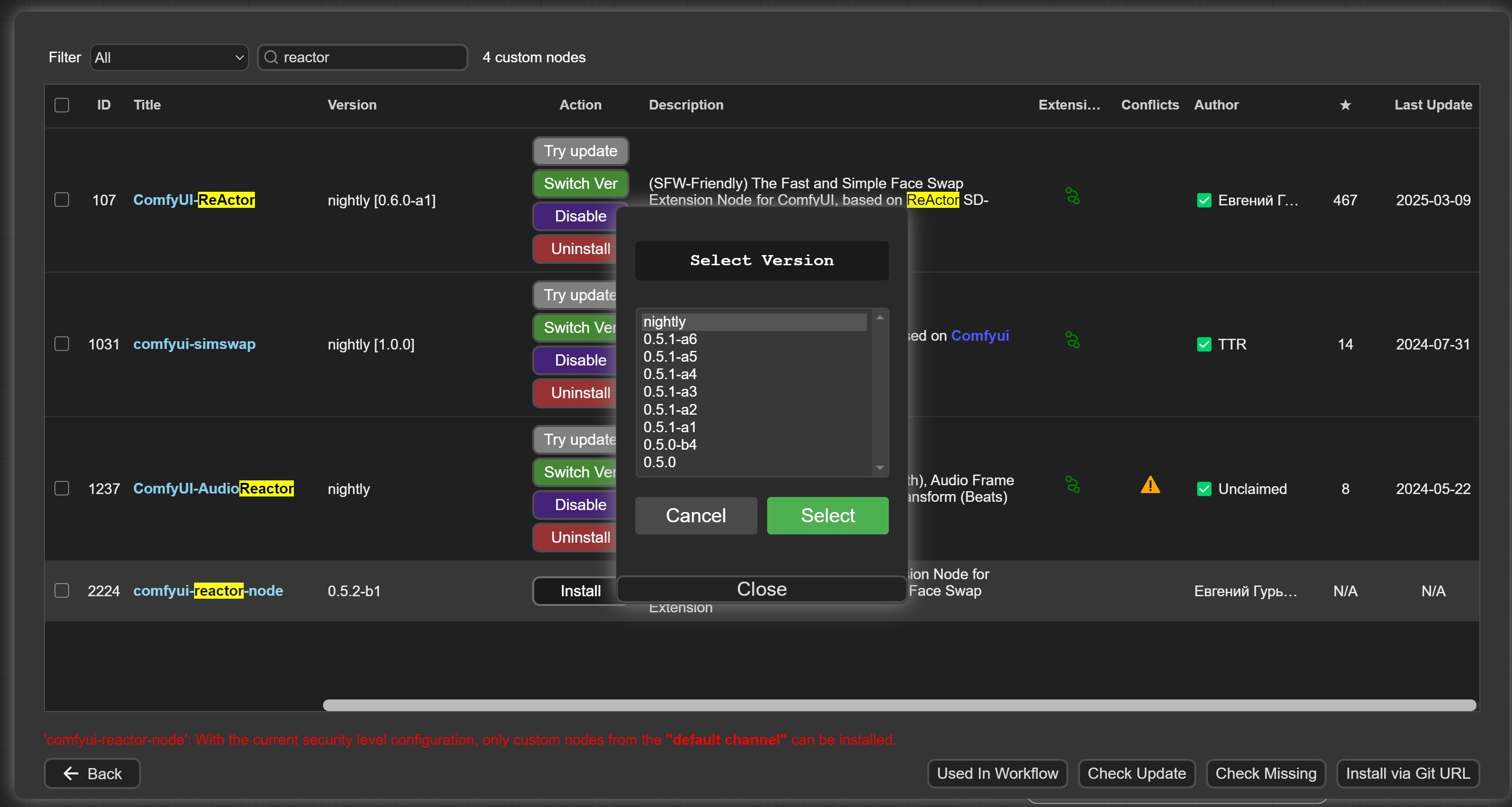Screen dimensions: 1512x807
Task: Select version 0.5.1-a3 in the list
Action: (754, 392)
